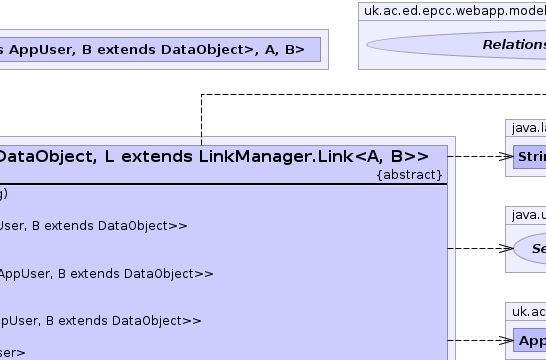Select the uk.ac package label near bottom

coord(529,312)
